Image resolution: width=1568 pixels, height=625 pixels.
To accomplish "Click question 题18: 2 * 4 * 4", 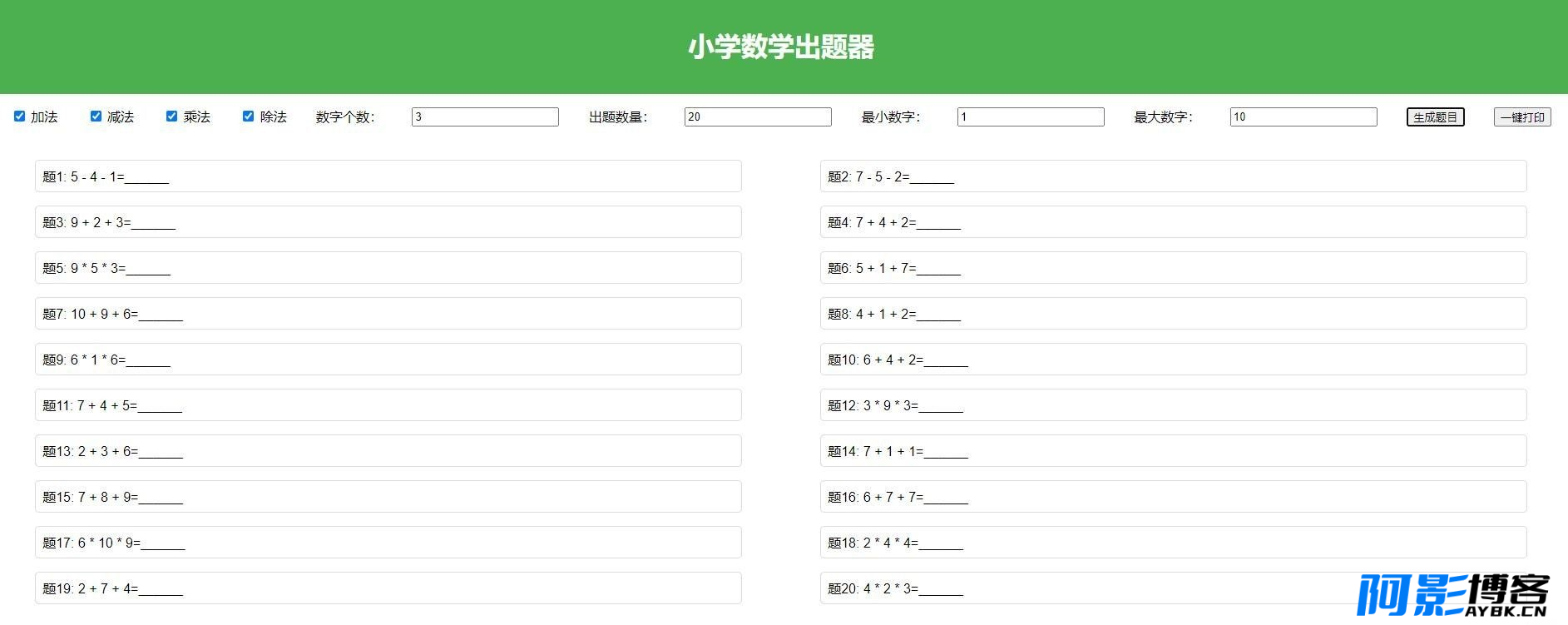I will coord(1174,543).
